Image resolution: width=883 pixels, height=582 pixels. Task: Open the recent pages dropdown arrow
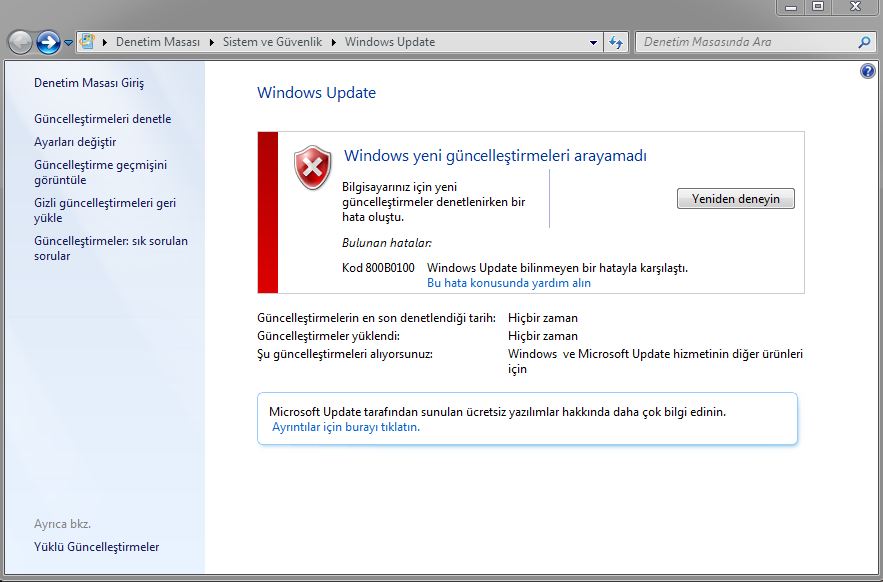(x=68, y=42)
